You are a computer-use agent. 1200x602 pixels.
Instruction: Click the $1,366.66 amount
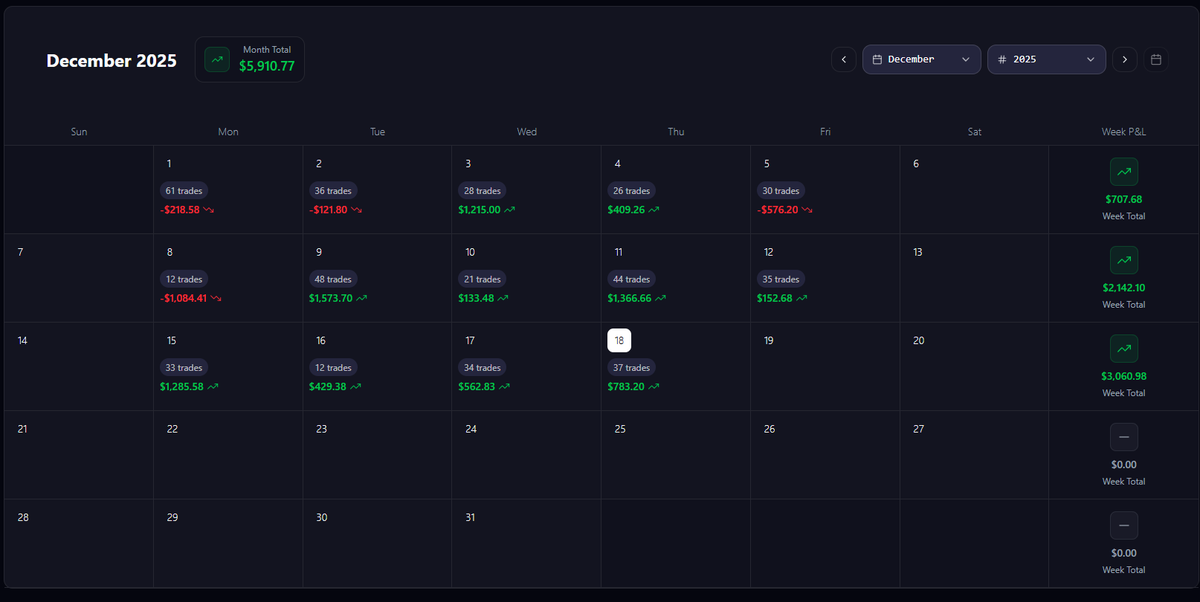click(x=629, y=298)
